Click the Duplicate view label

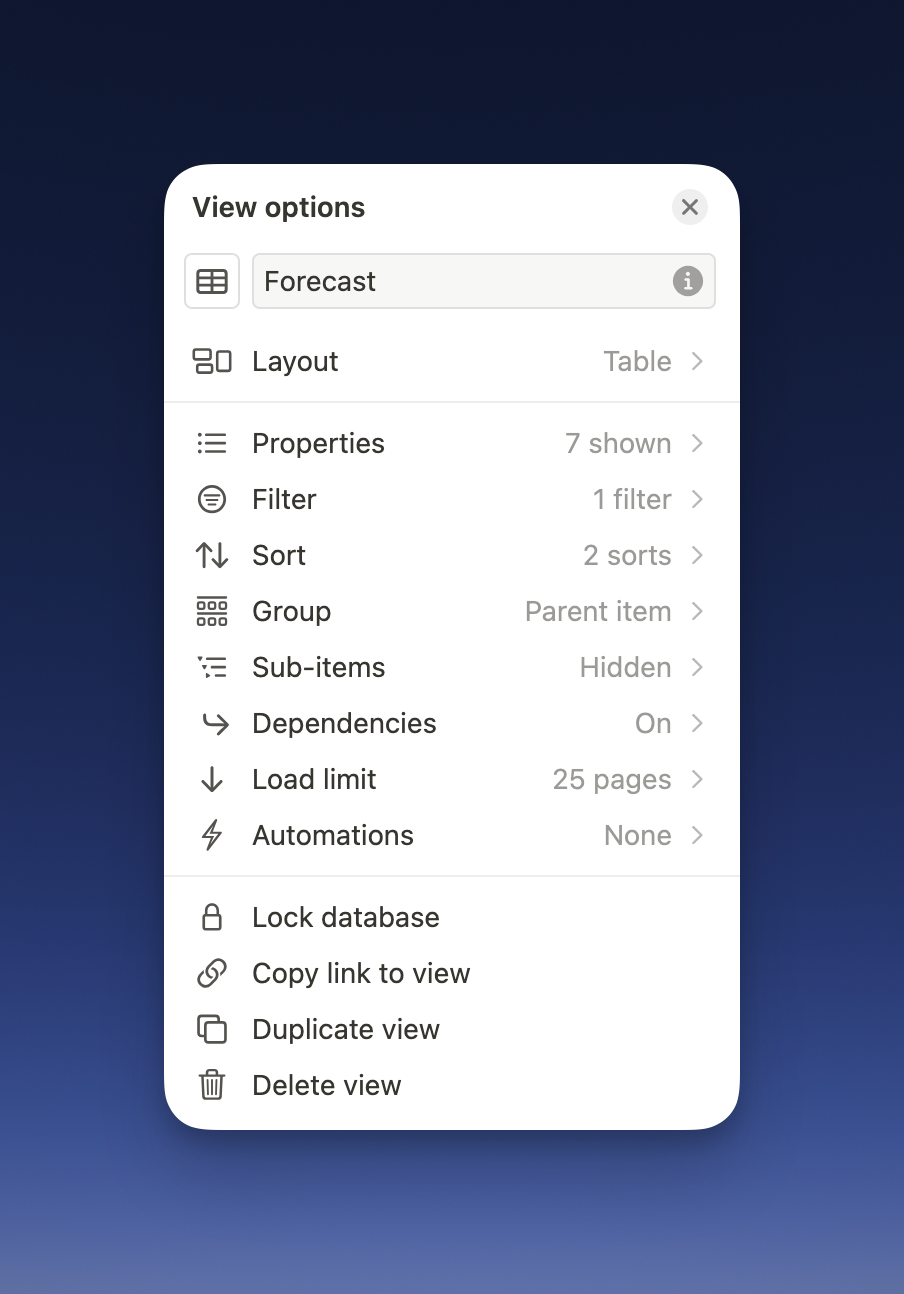click(x=346, y=1029)
